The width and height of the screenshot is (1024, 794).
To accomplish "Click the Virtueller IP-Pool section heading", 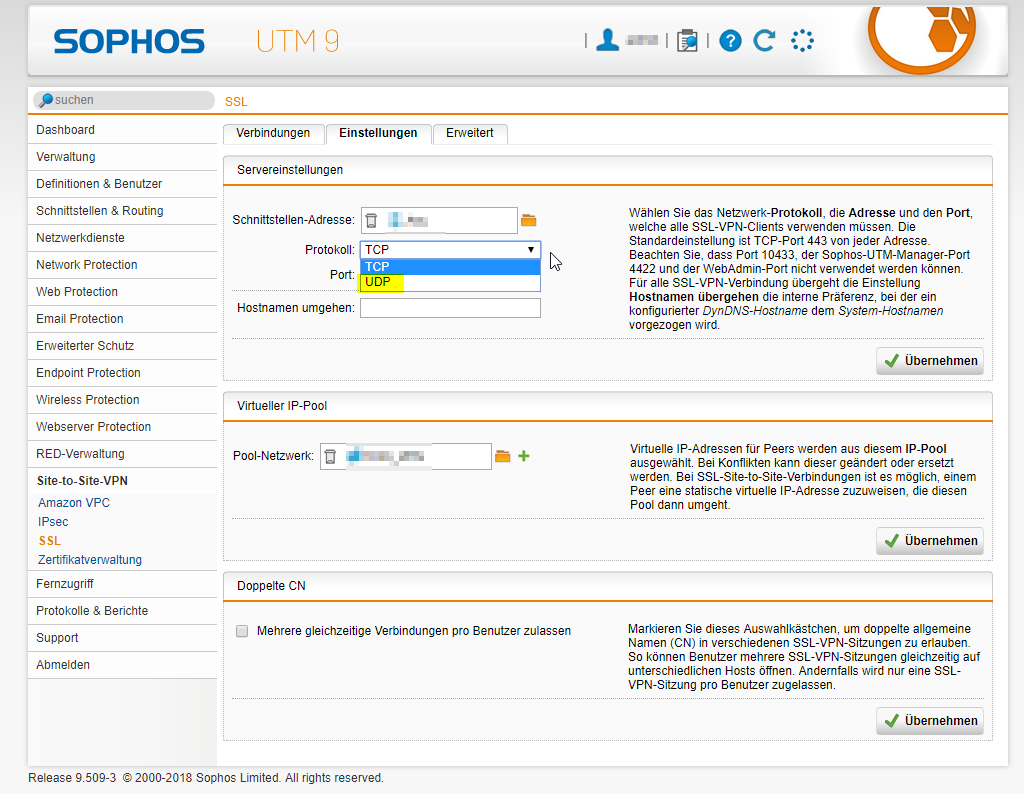I will 282,405.
